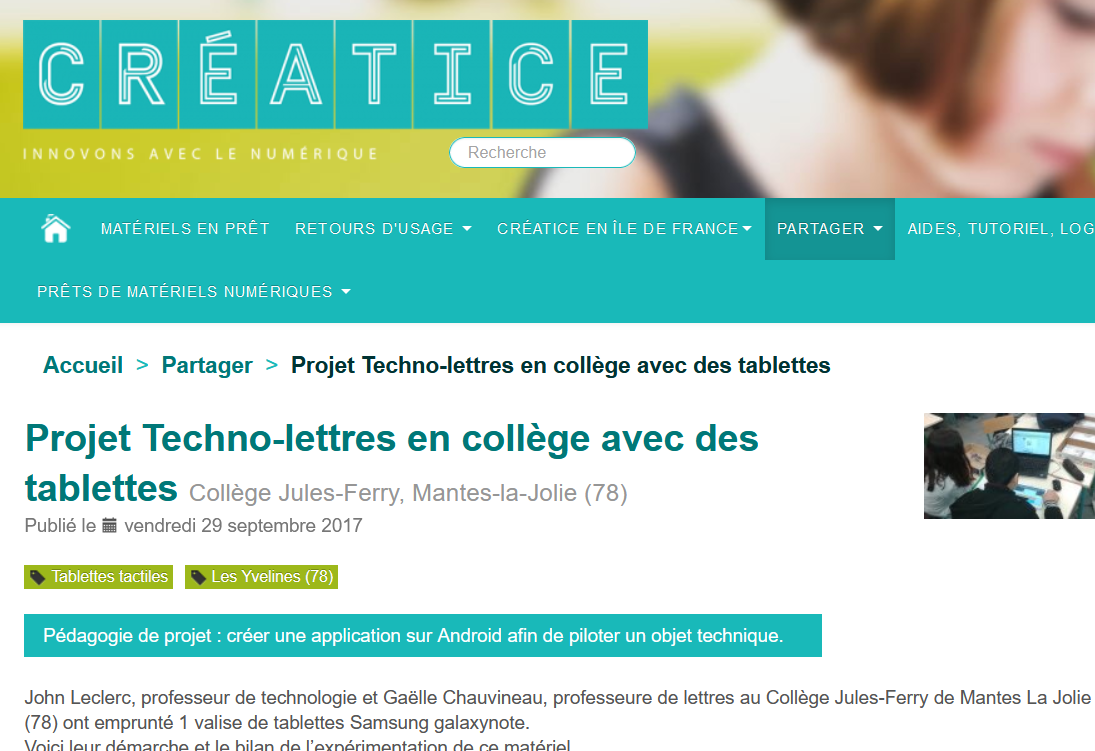Viewport: 1095px width, 751px height.
Task: Open the article thumbnail photo
Action: tap(1009, 466)
